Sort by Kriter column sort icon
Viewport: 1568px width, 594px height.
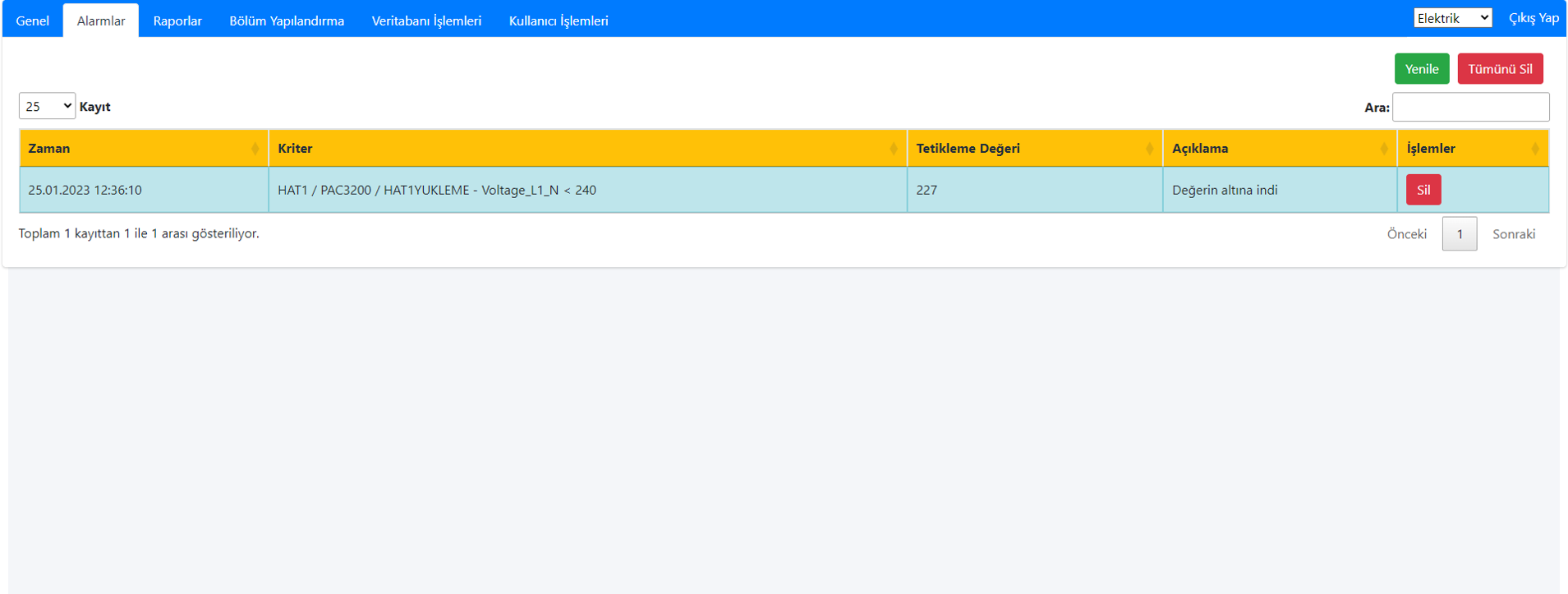pos(894,149)
